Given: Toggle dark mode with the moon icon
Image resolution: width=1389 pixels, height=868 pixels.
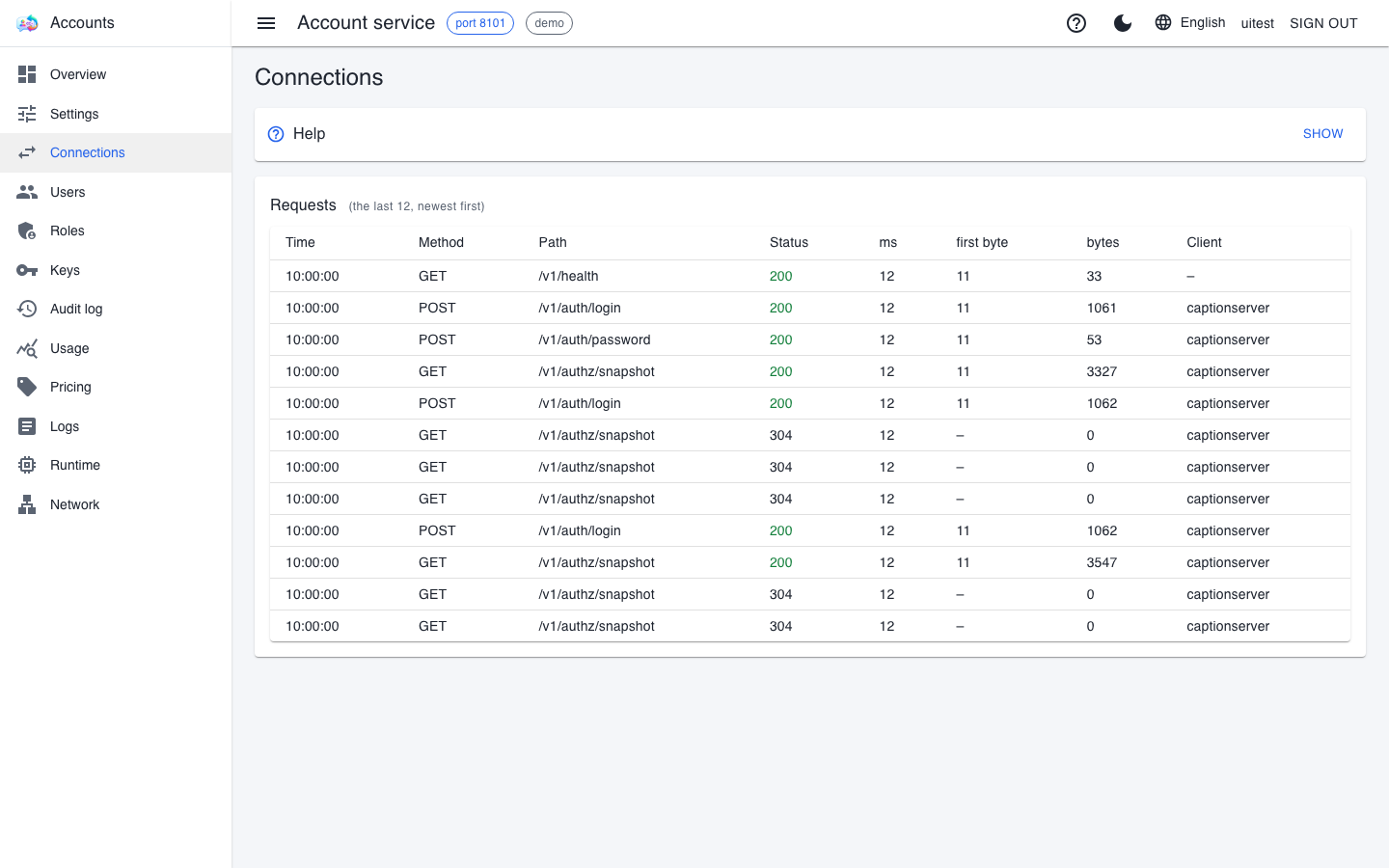Looking at the screenshot, I should (1123, 23).
